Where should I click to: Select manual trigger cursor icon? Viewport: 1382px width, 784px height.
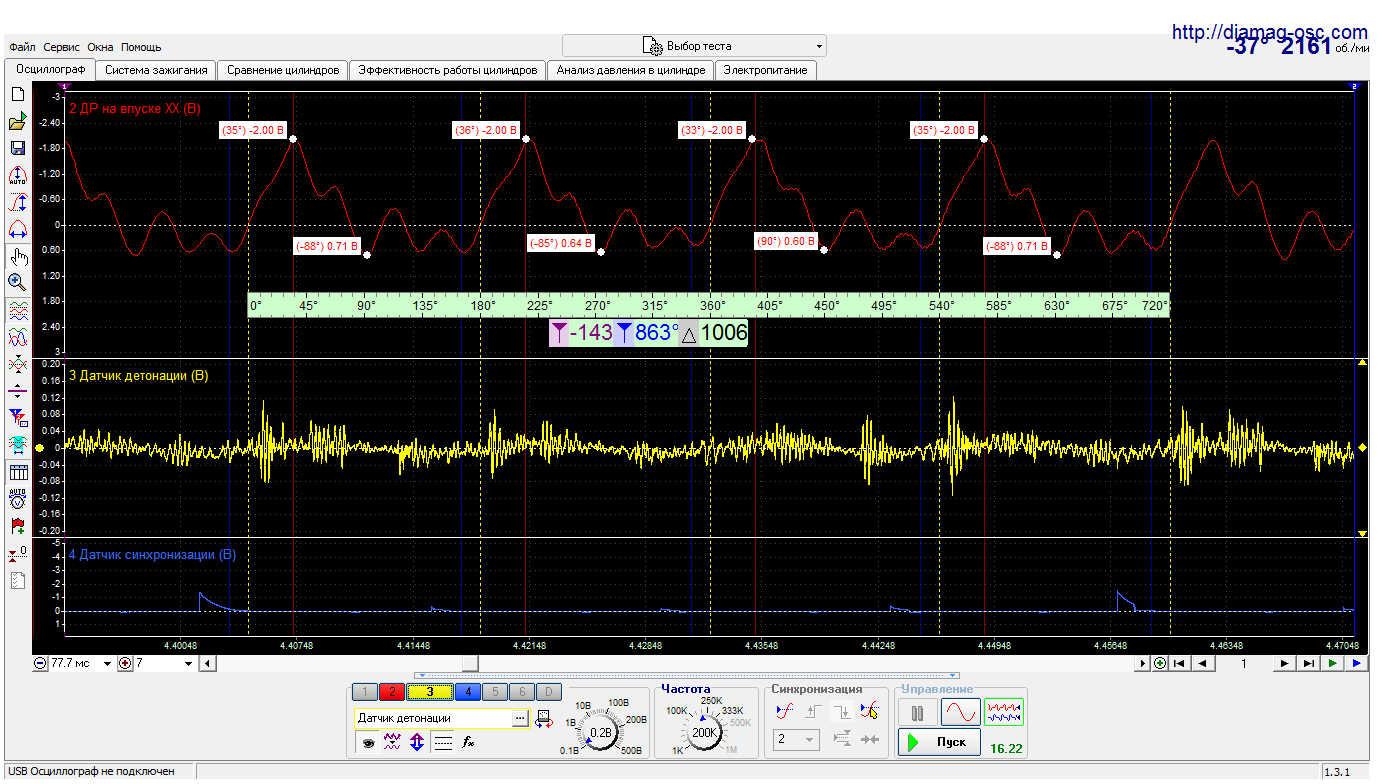(x=870, y=711)
